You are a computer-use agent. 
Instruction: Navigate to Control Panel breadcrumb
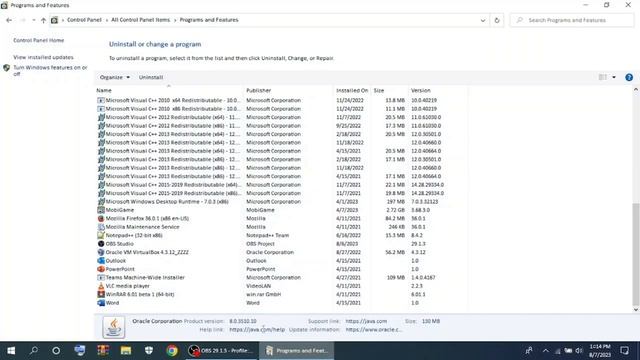[84, 20]
